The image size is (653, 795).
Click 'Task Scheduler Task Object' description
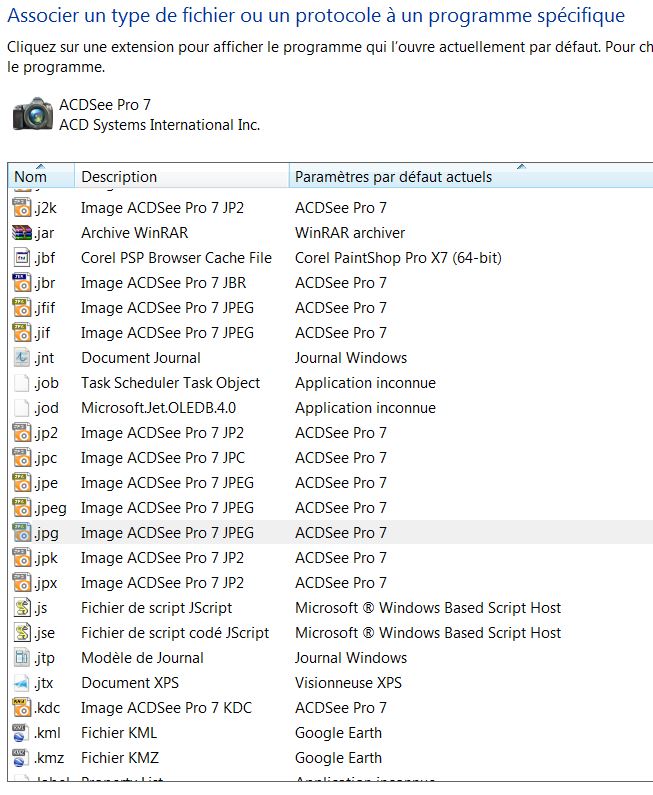pos(170,383)
